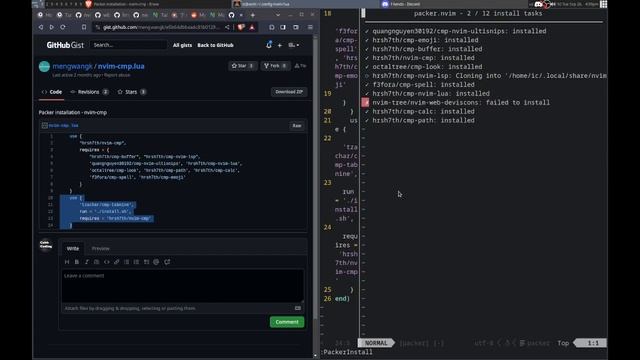Switch to the Revisions tab

click(89, 92)
